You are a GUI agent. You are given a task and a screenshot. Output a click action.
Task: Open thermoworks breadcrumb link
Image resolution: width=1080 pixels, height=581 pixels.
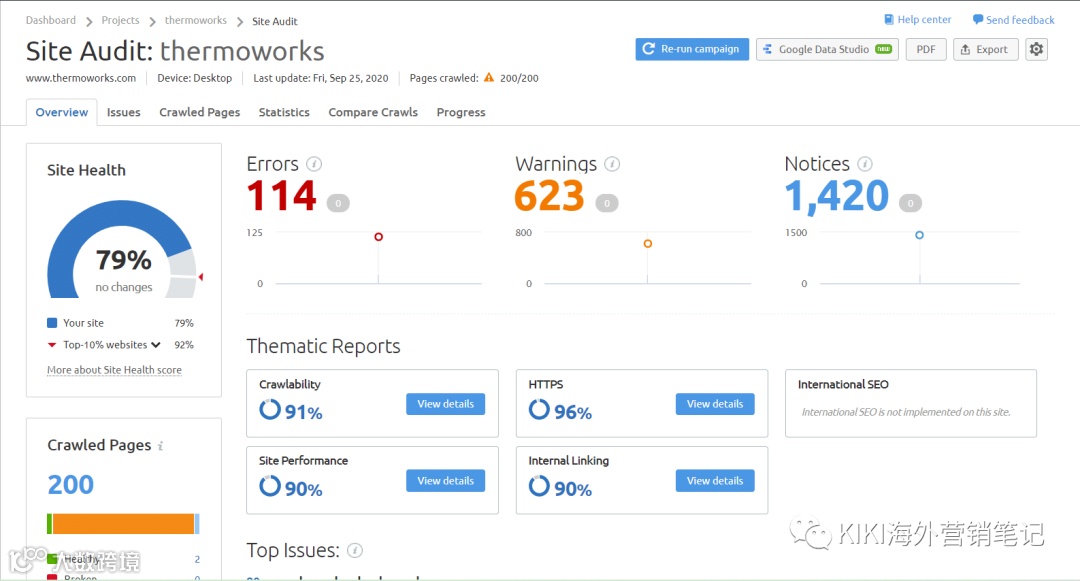tap(196, 20)
